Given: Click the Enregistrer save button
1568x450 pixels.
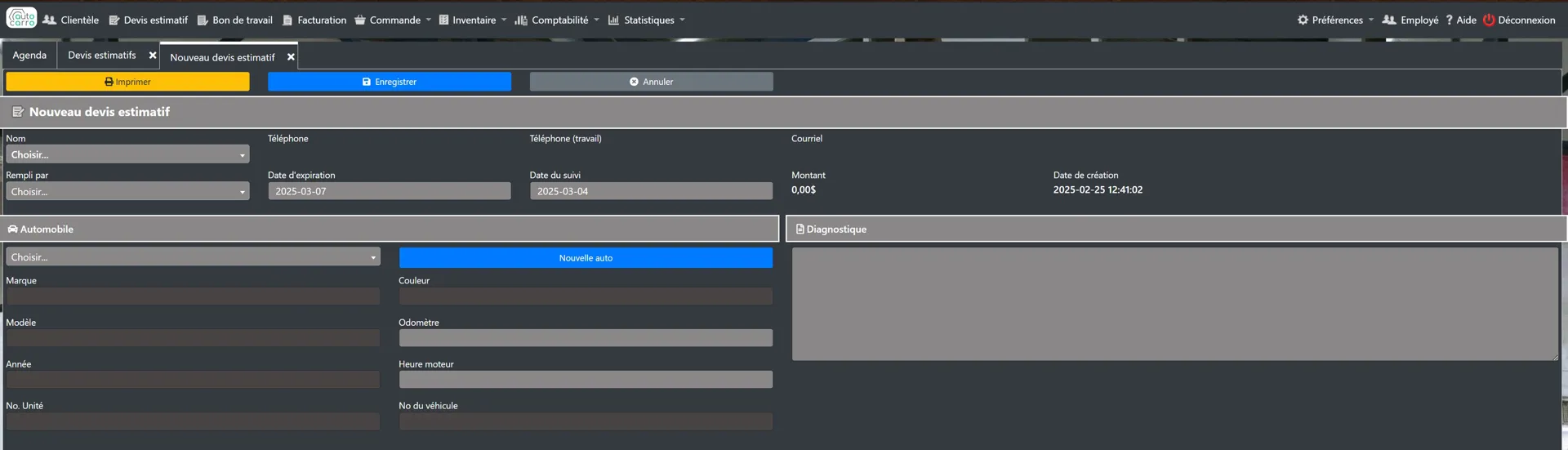Looking at the screenshot, I should point(390,82).
